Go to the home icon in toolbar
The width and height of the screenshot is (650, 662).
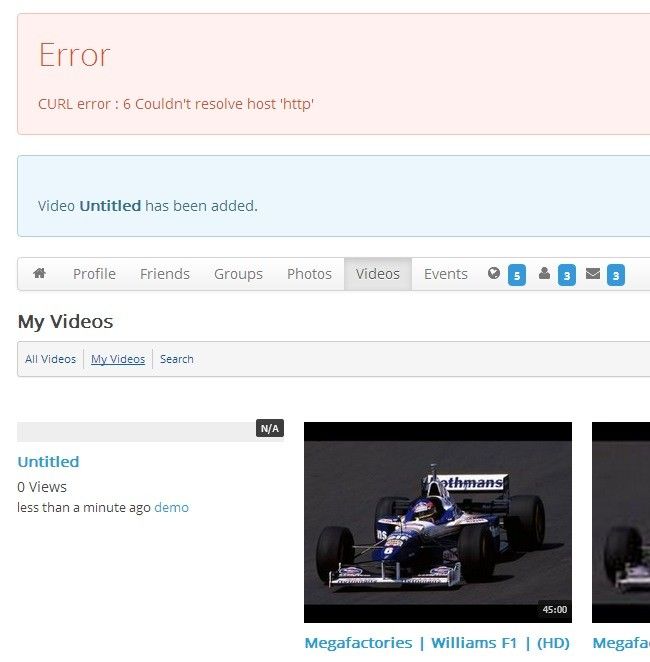pyautogui.click(x=40, y=274)
